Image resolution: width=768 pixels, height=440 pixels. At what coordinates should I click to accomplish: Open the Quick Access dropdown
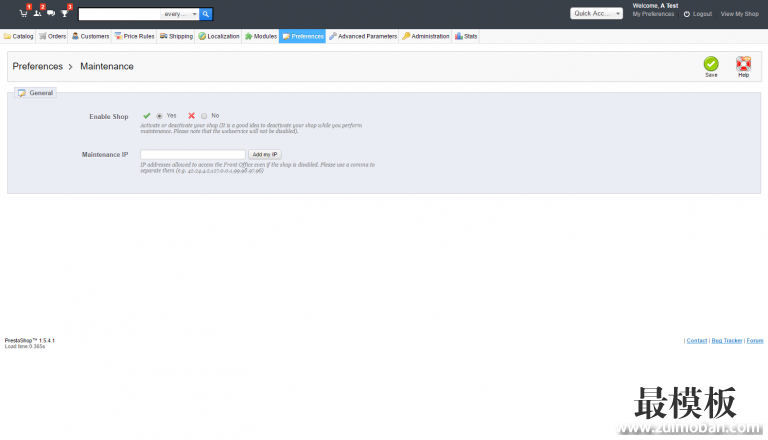tap(597, 14)
